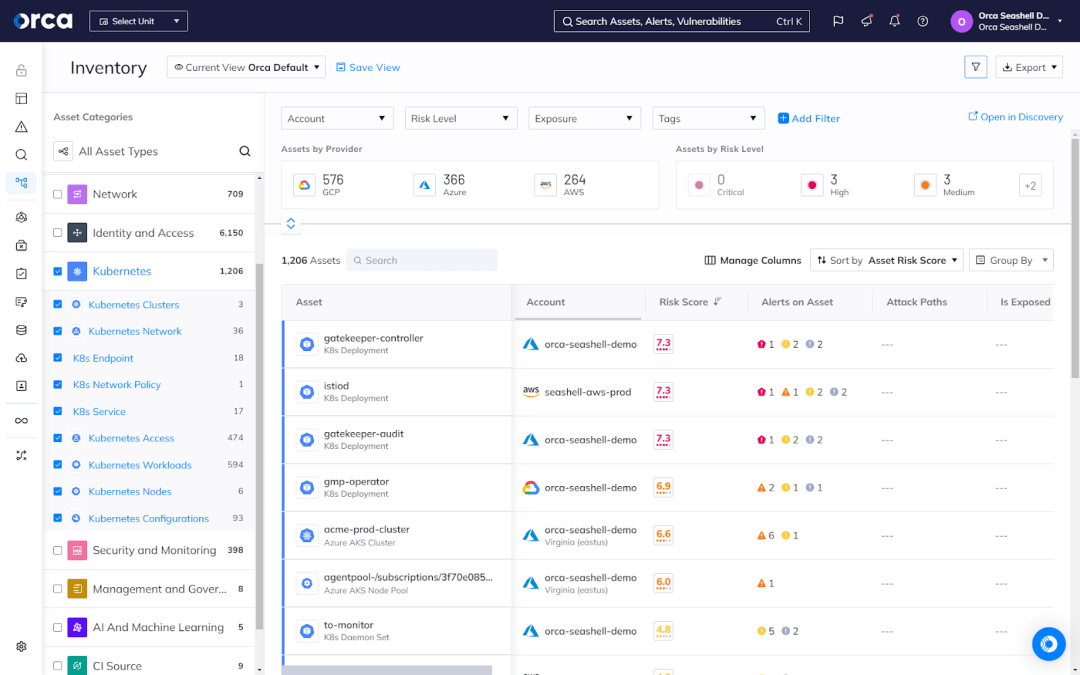Click the flag icon in top bar
This screenshot has height=675, width=1080.
pyautogui.click(x=838, y=21)
